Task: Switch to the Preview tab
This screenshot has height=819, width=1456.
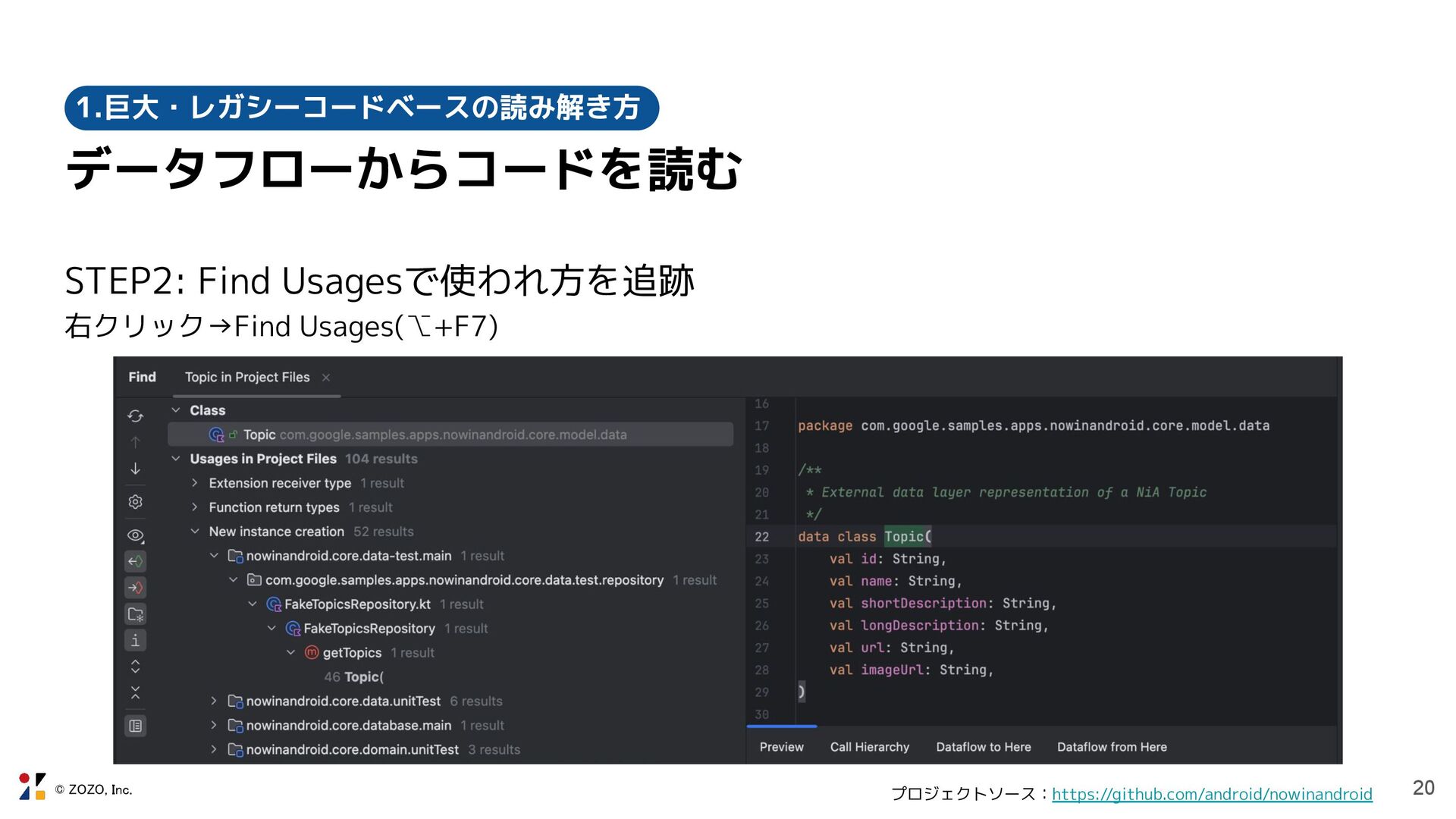Action: click(782, 747)
